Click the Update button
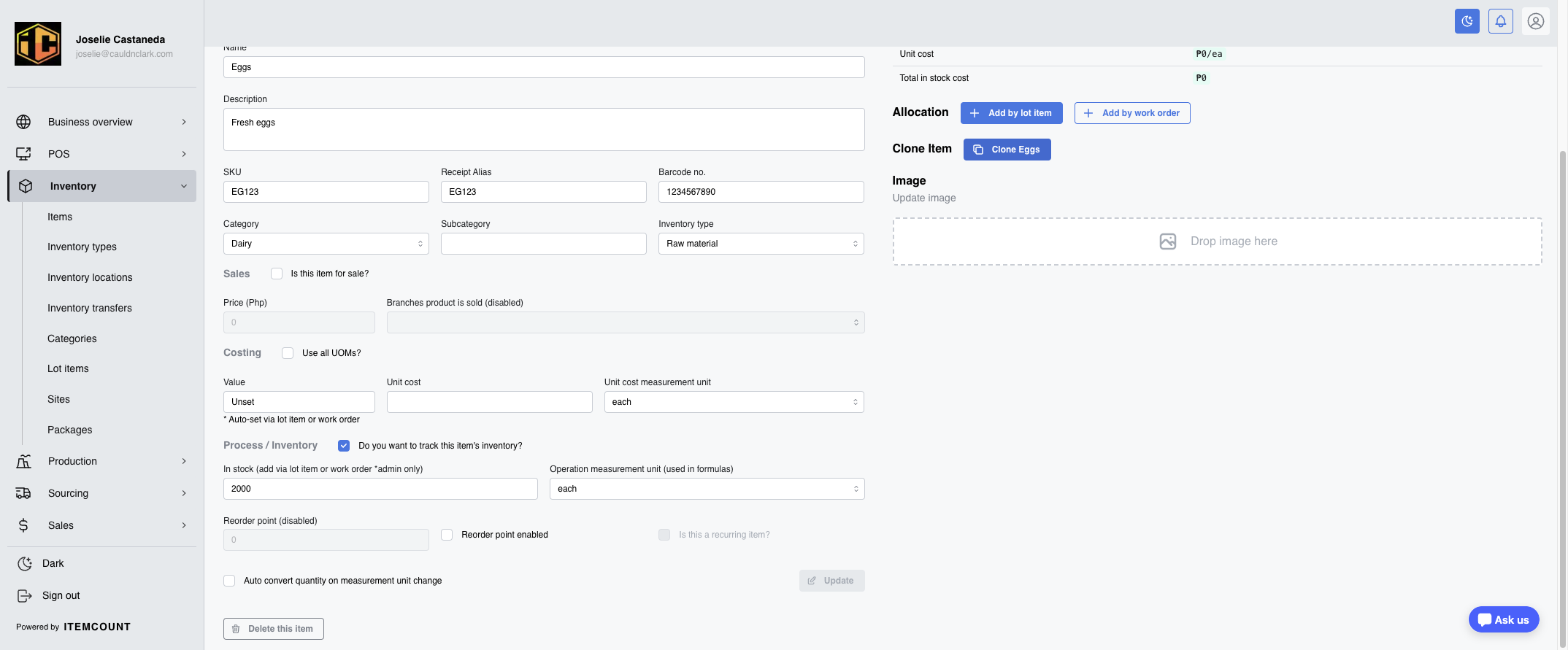The image size is (1568, 650). [832, 581]
